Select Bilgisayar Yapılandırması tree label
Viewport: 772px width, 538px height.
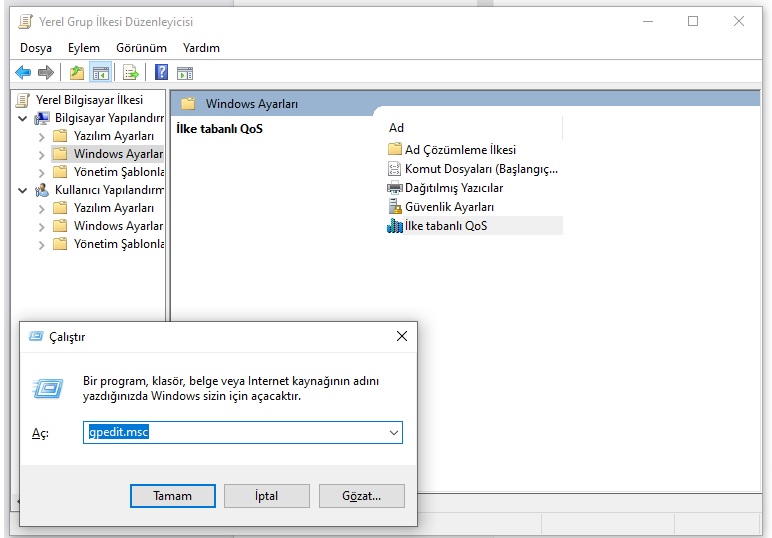point(109,118)
